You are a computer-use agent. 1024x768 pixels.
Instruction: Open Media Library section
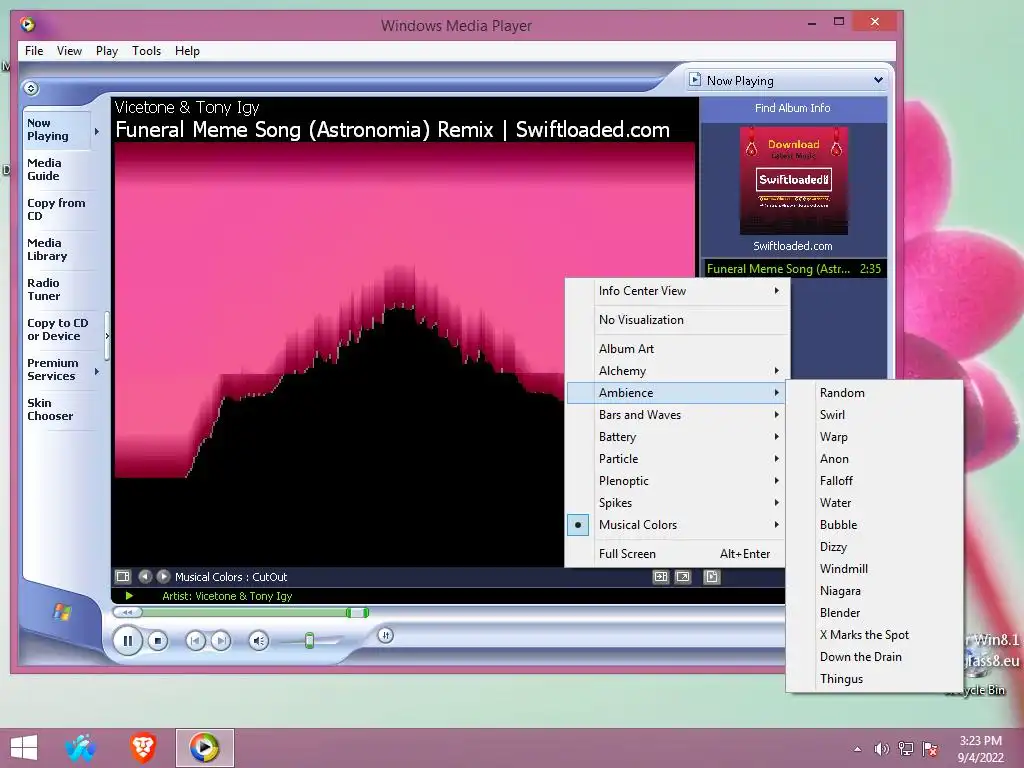tap(47, 249)
